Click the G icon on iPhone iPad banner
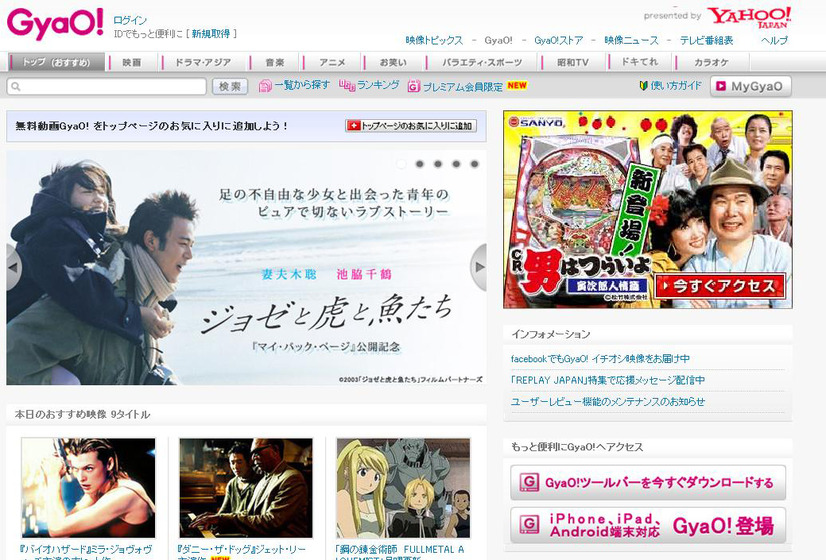Screen dimensions: 826x560 click(x=529, y=525)
